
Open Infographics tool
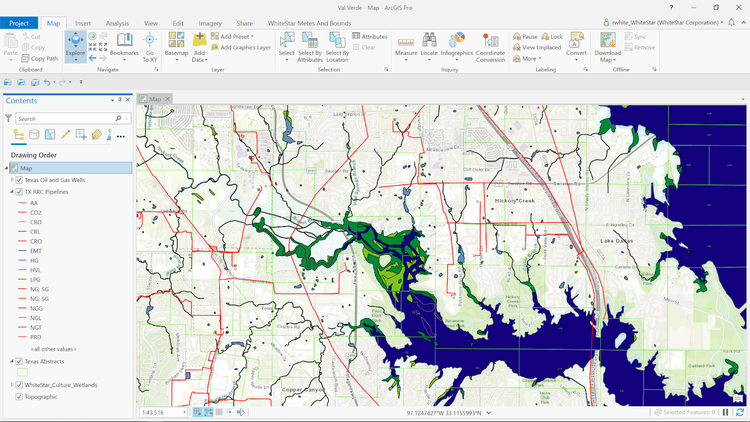(x=457, y=47)
